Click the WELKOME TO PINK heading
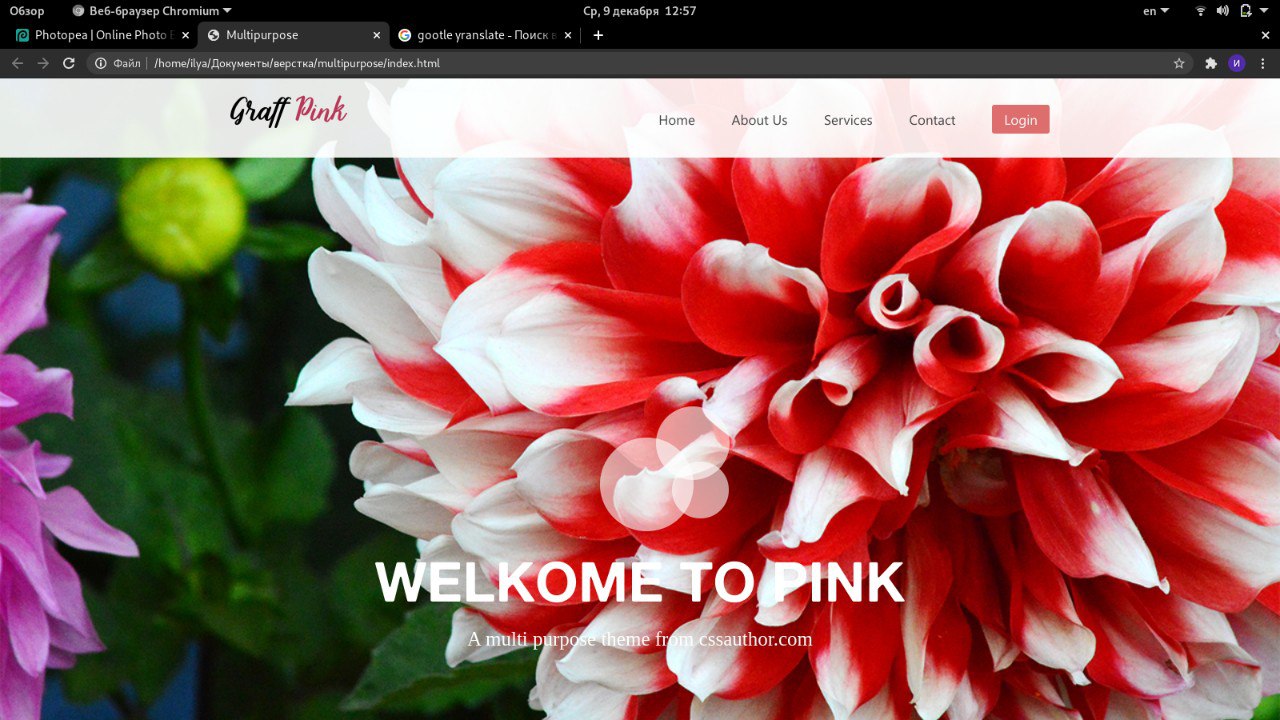Screen dimensions: 1280x720 pos(640,582)
